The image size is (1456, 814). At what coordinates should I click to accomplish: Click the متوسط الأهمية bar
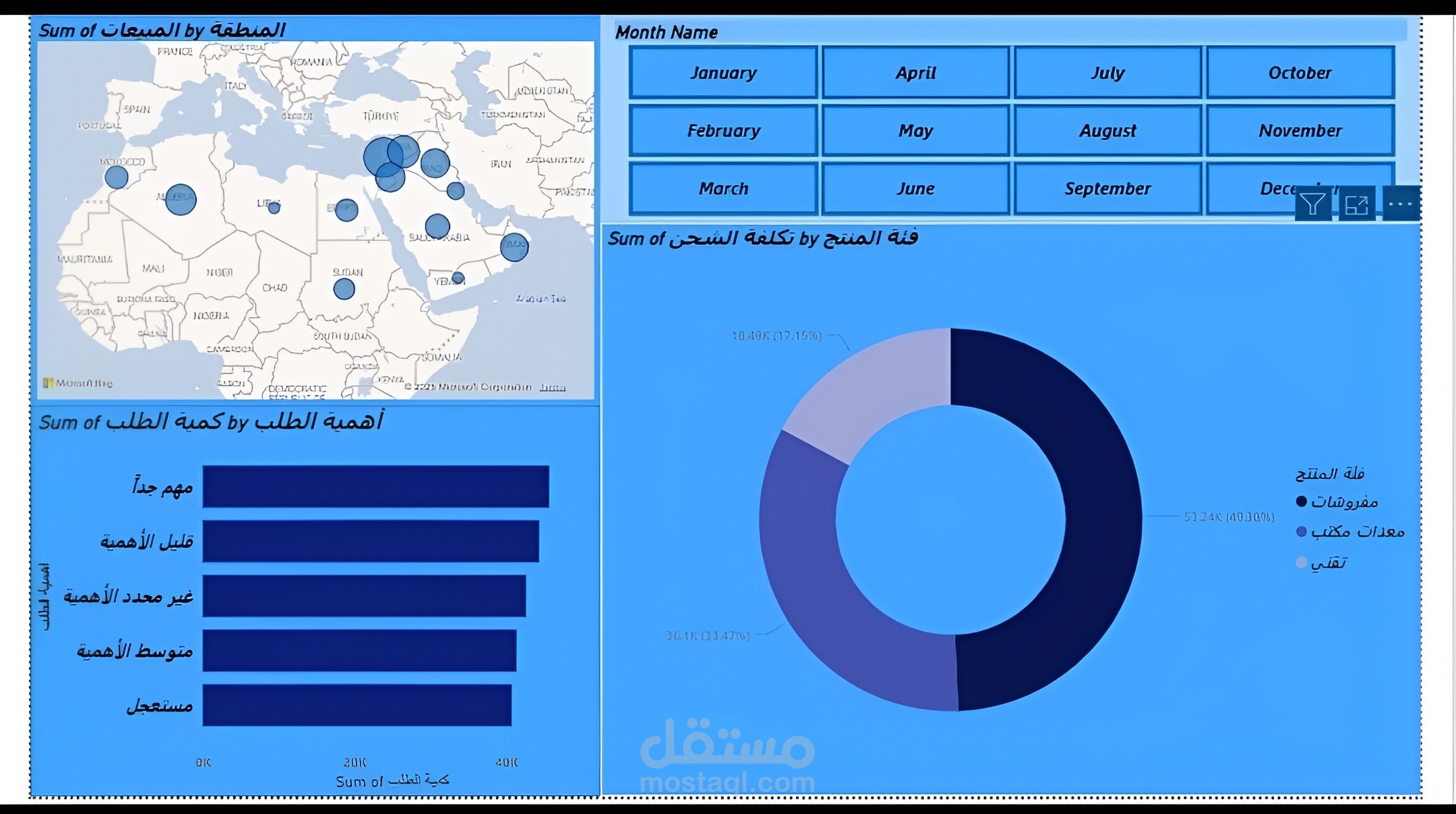pyautogui.click(x=359, y=650)
